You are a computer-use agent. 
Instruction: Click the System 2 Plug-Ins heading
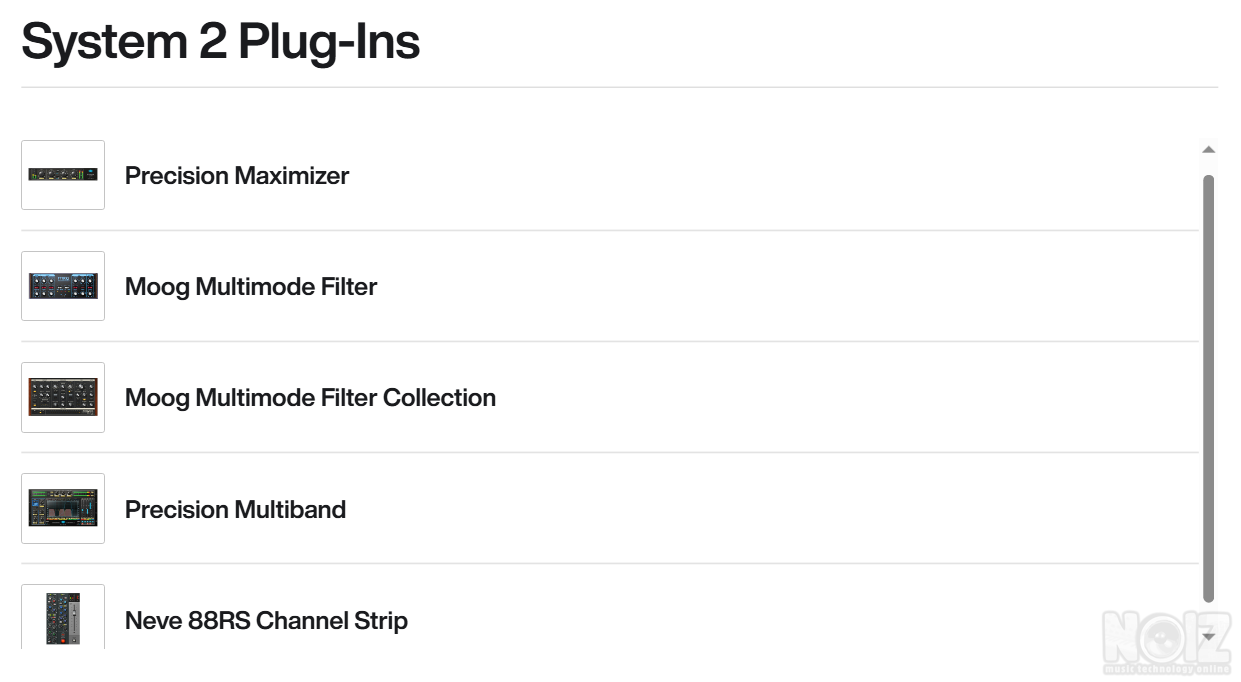point(220,42)
